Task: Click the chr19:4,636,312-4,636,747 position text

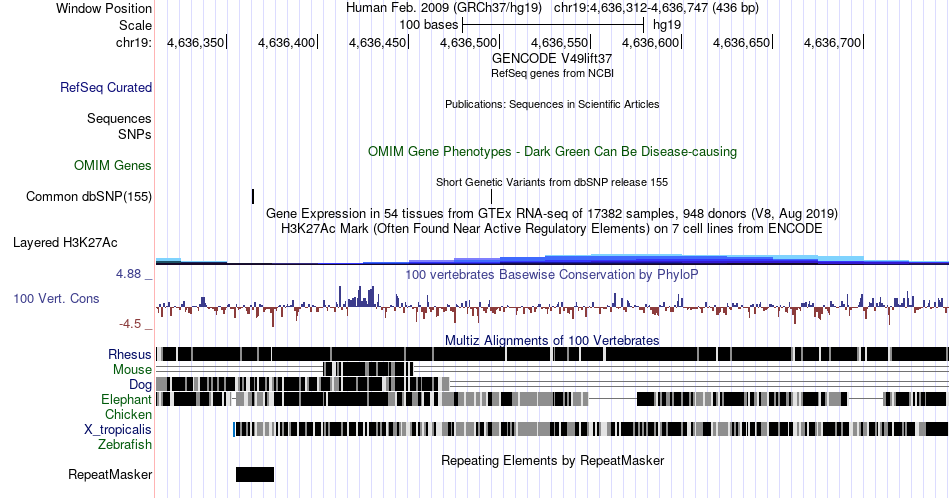Action: tap(656, 8)
